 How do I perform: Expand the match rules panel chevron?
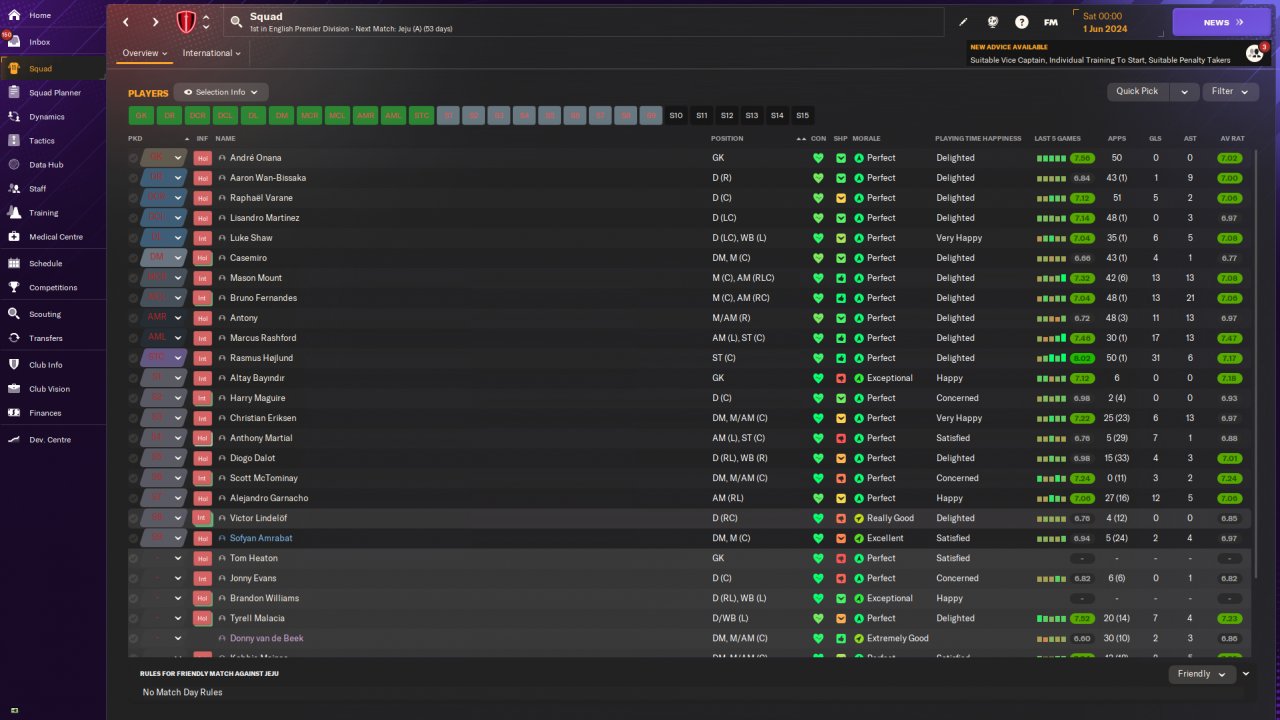point(1246,674)
